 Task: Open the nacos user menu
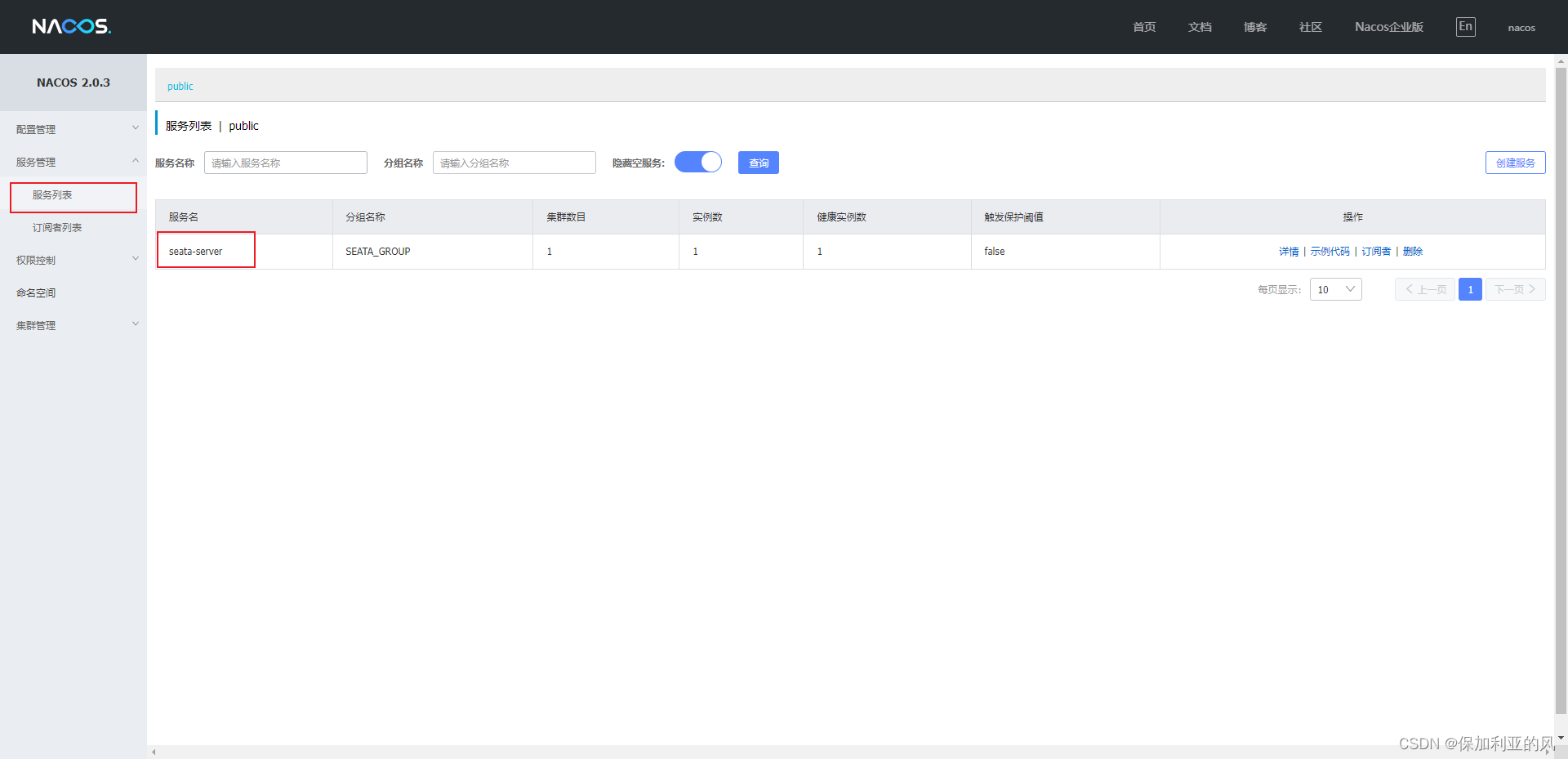click(1521, 28)
